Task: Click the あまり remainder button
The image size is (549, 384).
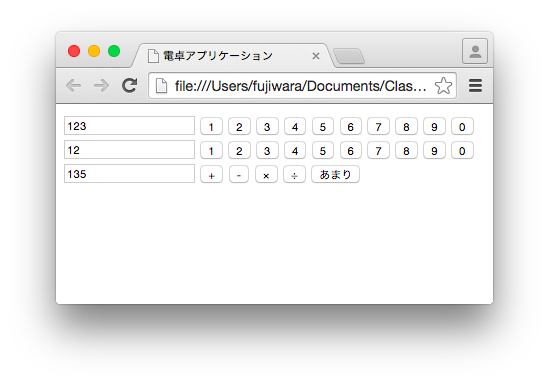Action: click(x=335, y=174)
